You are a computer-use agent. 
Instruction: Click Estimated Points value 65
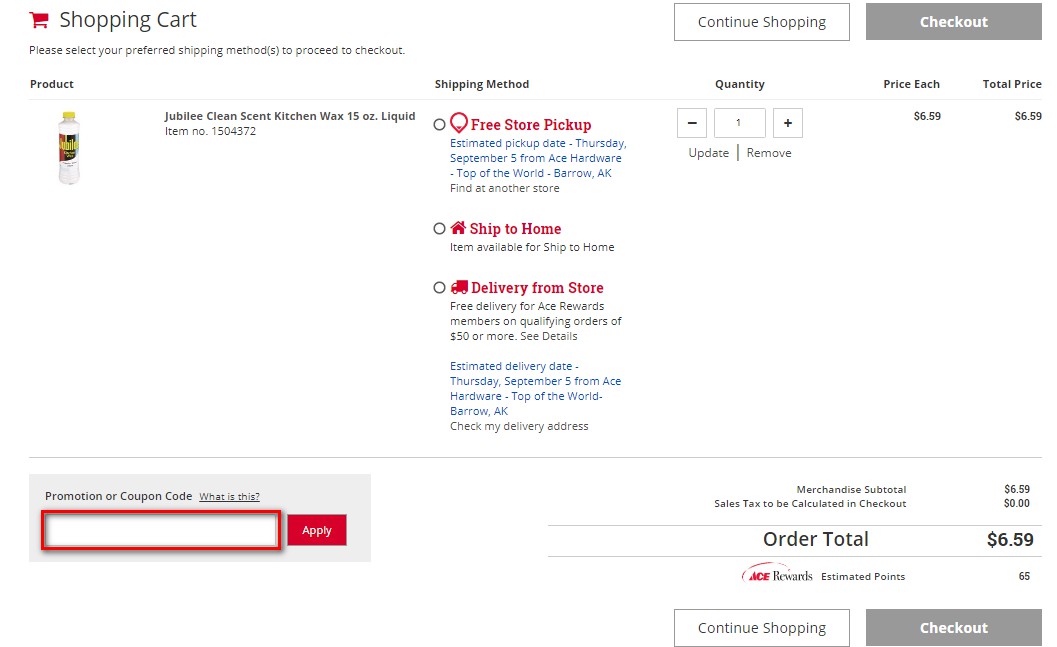click(x=1024, y=576)
